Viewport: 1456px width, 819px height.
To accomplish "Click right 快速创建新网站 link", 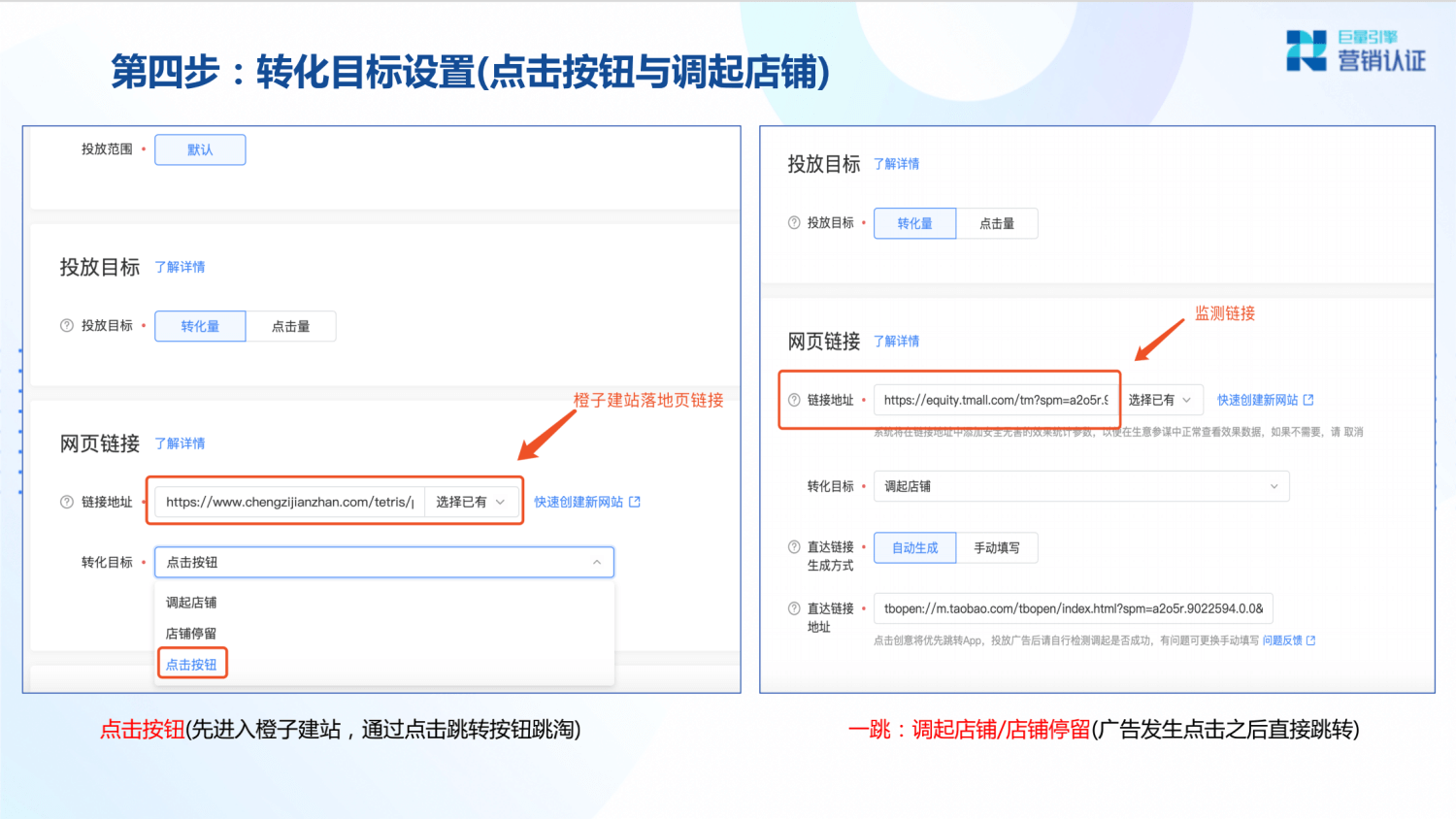I will [x=1257, y=400].
